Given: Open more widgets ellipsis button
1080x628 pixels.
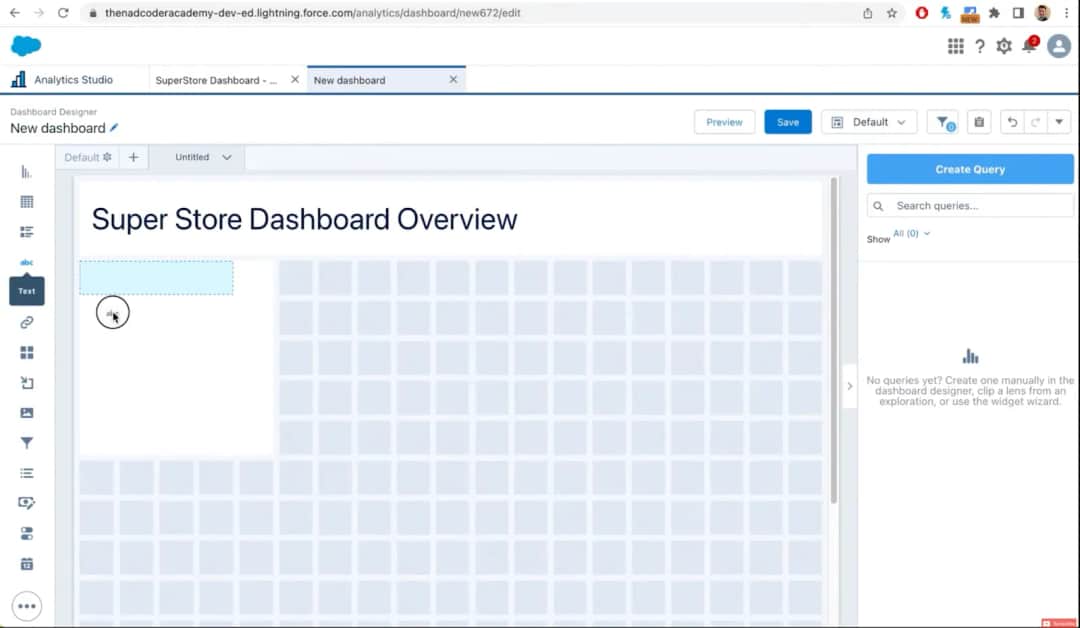Looking at the screenshot, I should [27, 606].
